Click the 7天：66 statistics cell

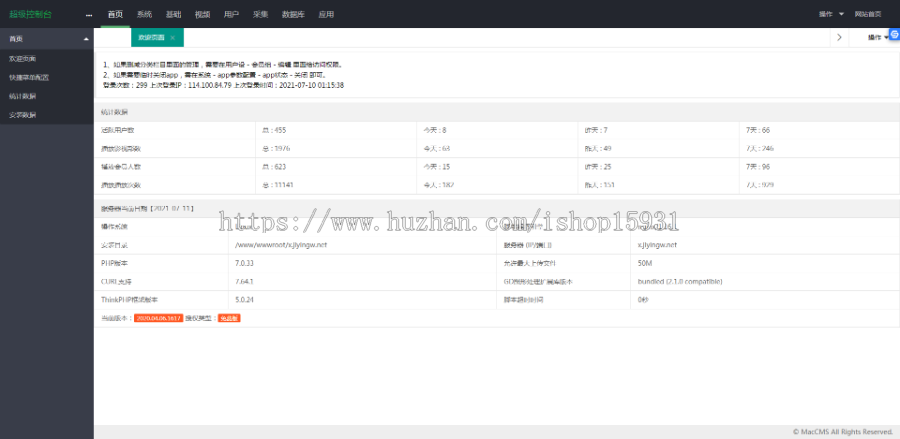pos(820,130)
